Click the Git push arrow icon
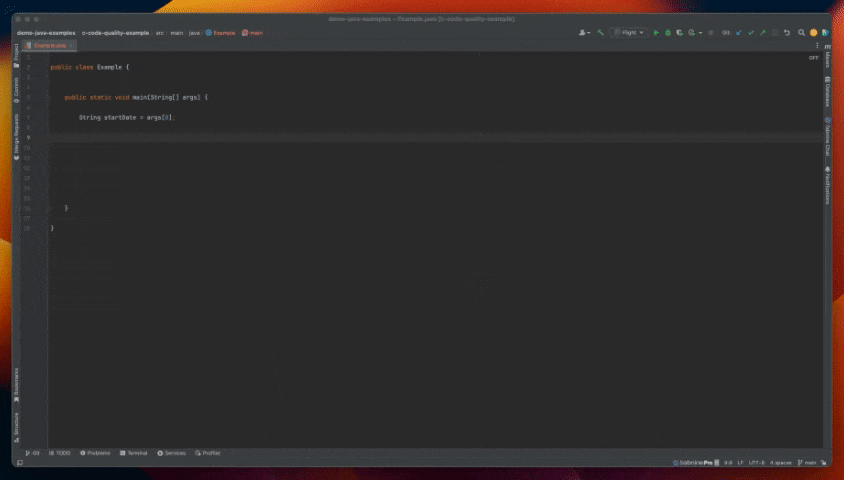Image resolution: width=844 pixels, height=480 pixels. [762, 33]
